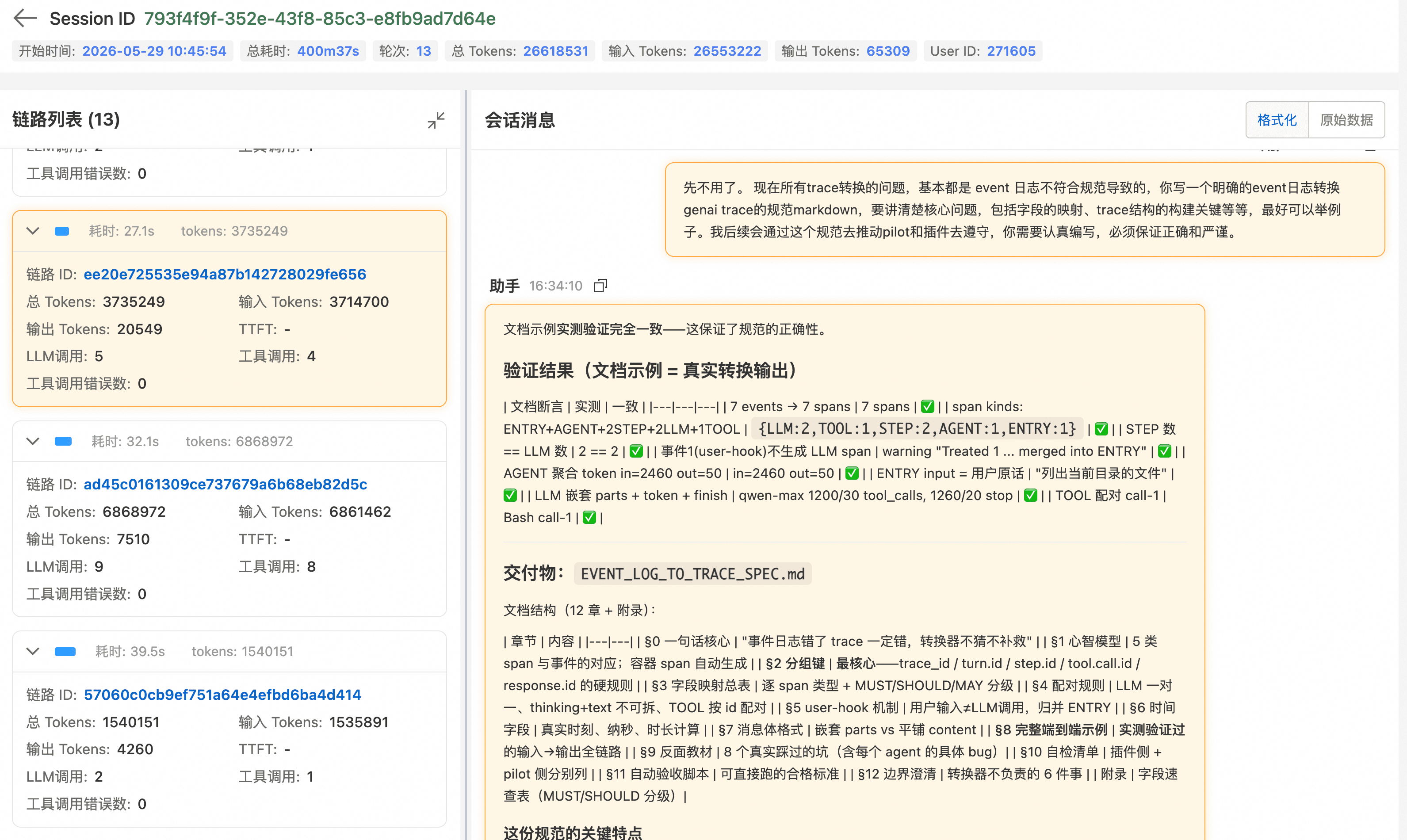Click the 输入 Tokens value 26553222
The image size is (1407, 840).
pyautogui.click(x=727, y=51)
